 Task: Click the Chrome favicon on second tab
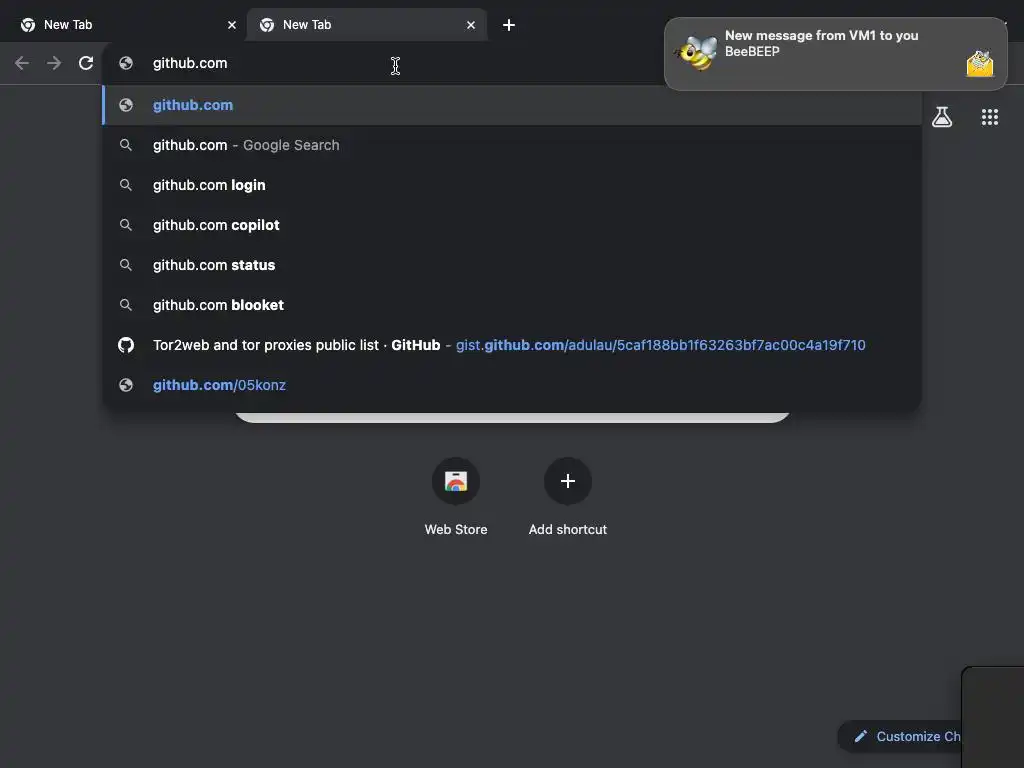click(x=266, y=25)
